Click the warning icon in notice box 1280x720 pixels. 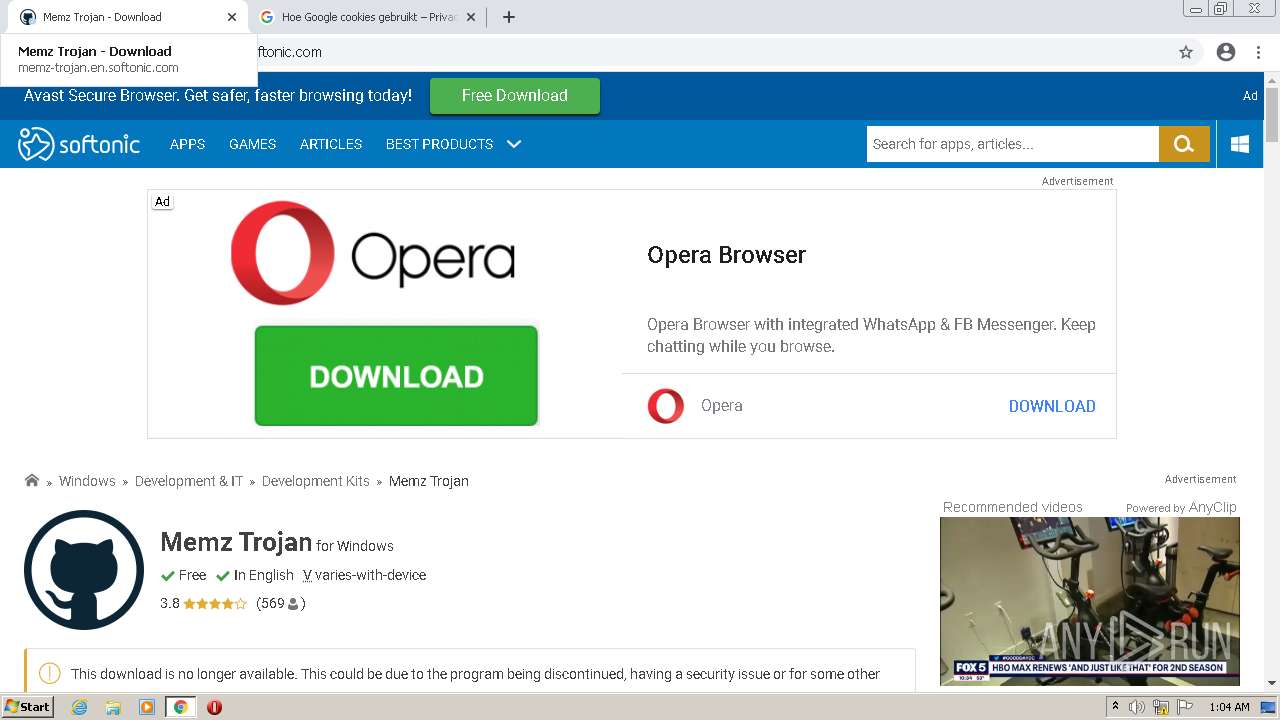pyautogui.click(x=49, y=674)
